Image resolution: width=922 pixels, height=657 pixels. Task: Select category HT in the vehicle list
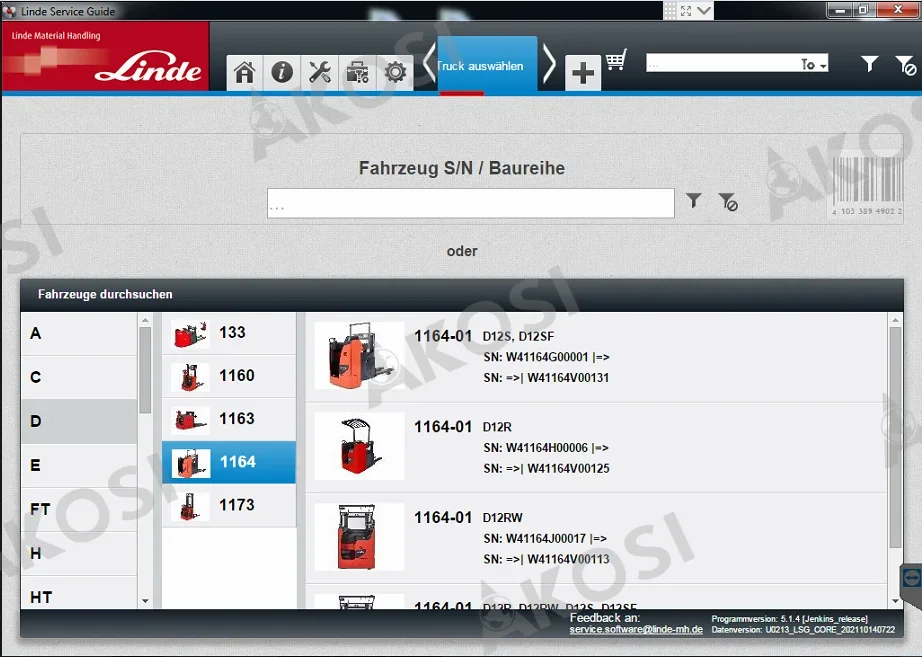[79, 595]
